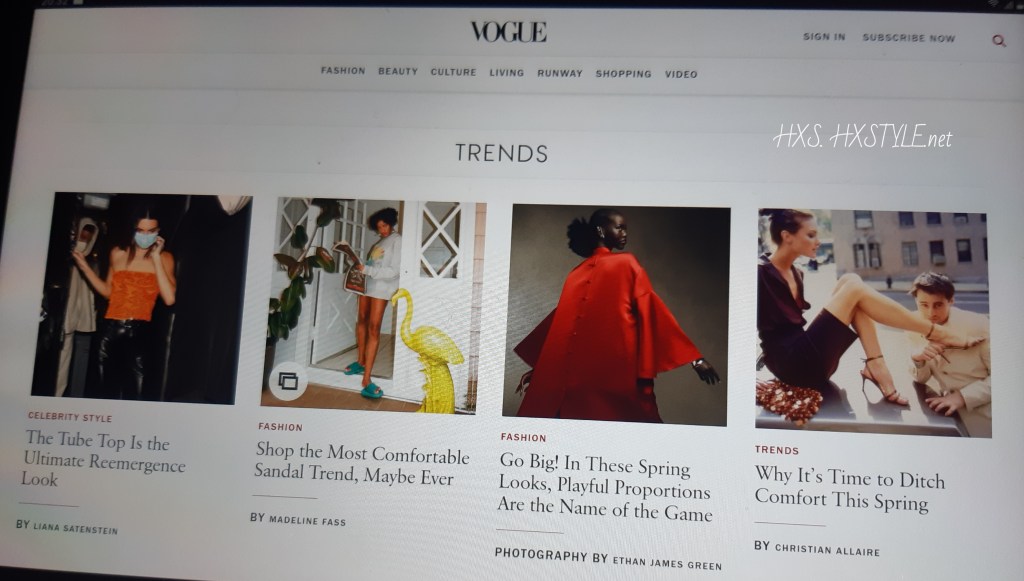Open 'Go Big! In These Spring Looks' article
Screen dimensions: 1024x581
(x=604, y=487)
